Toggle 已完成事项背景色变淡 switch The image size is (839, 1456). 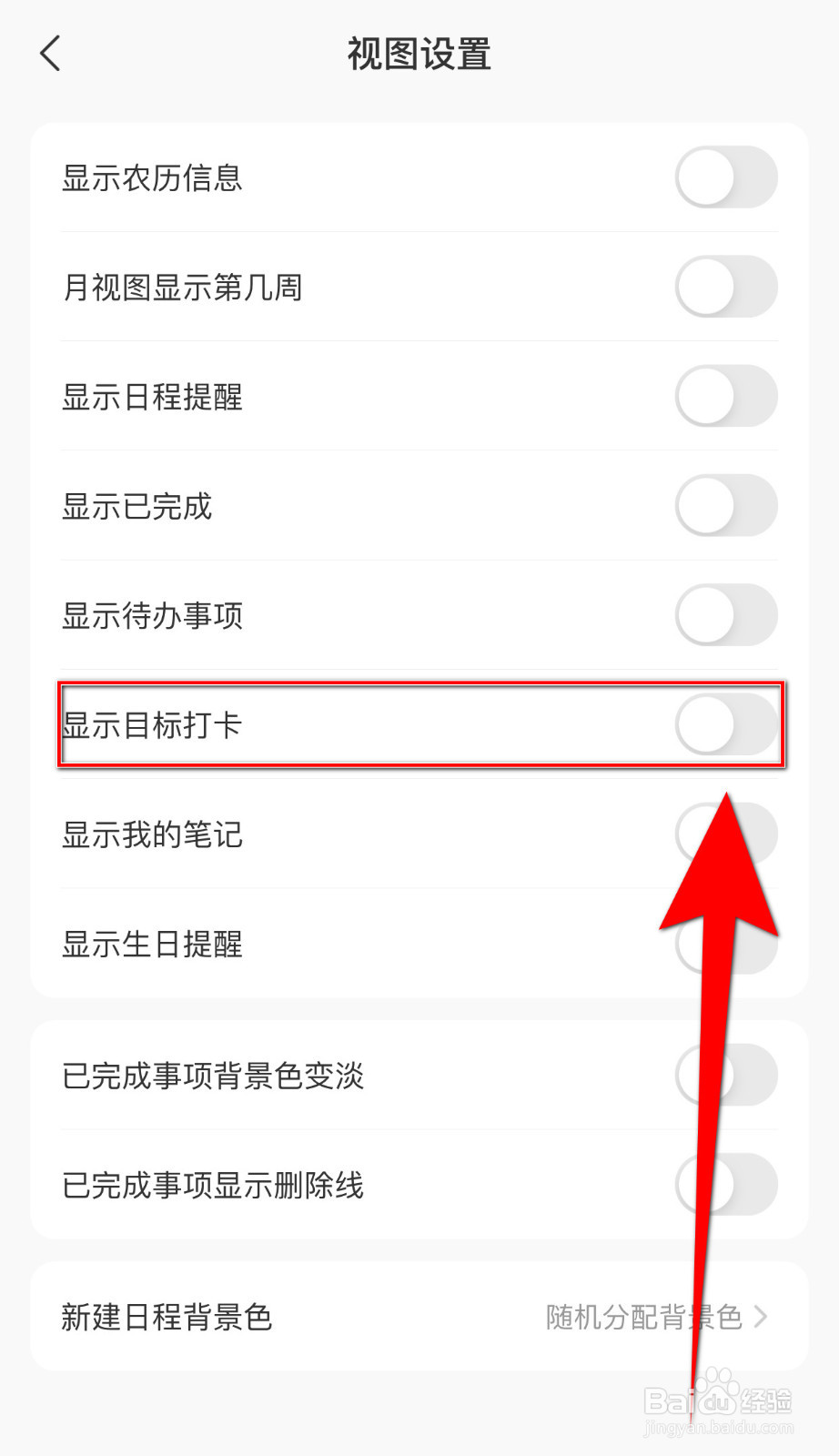(726, 1075)
